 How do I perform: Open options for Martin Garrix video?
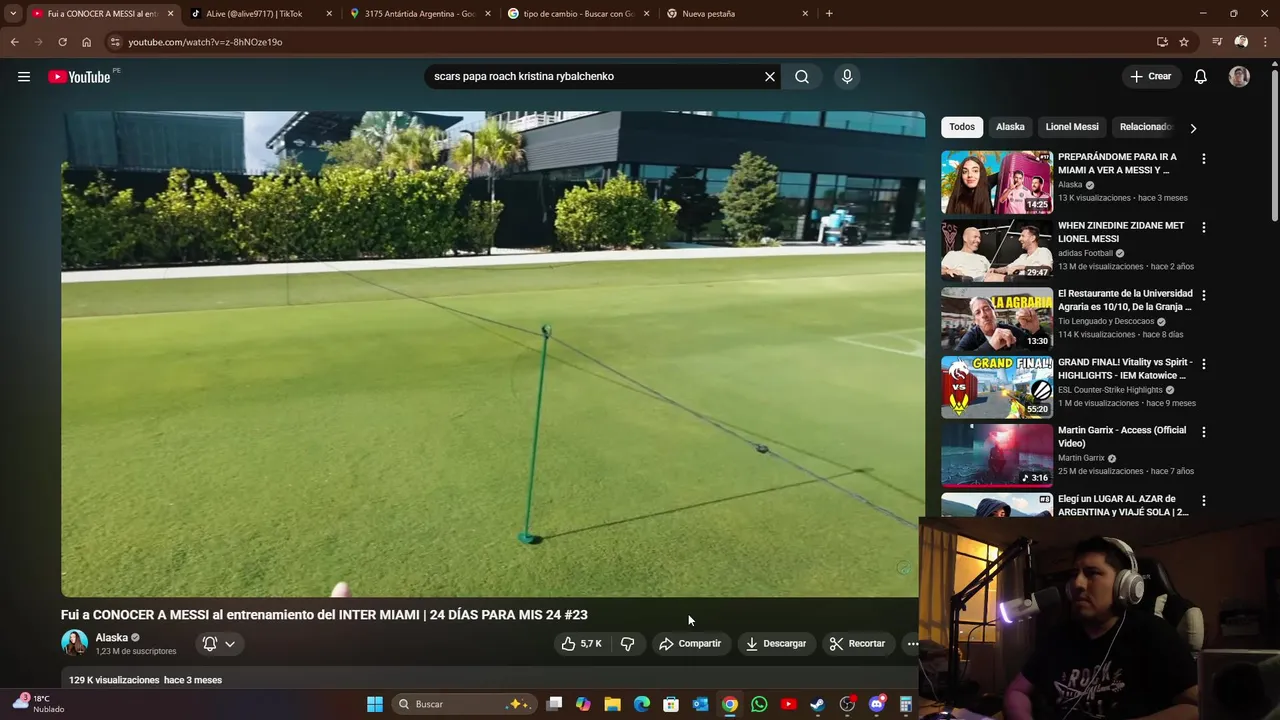point(1203,432)
